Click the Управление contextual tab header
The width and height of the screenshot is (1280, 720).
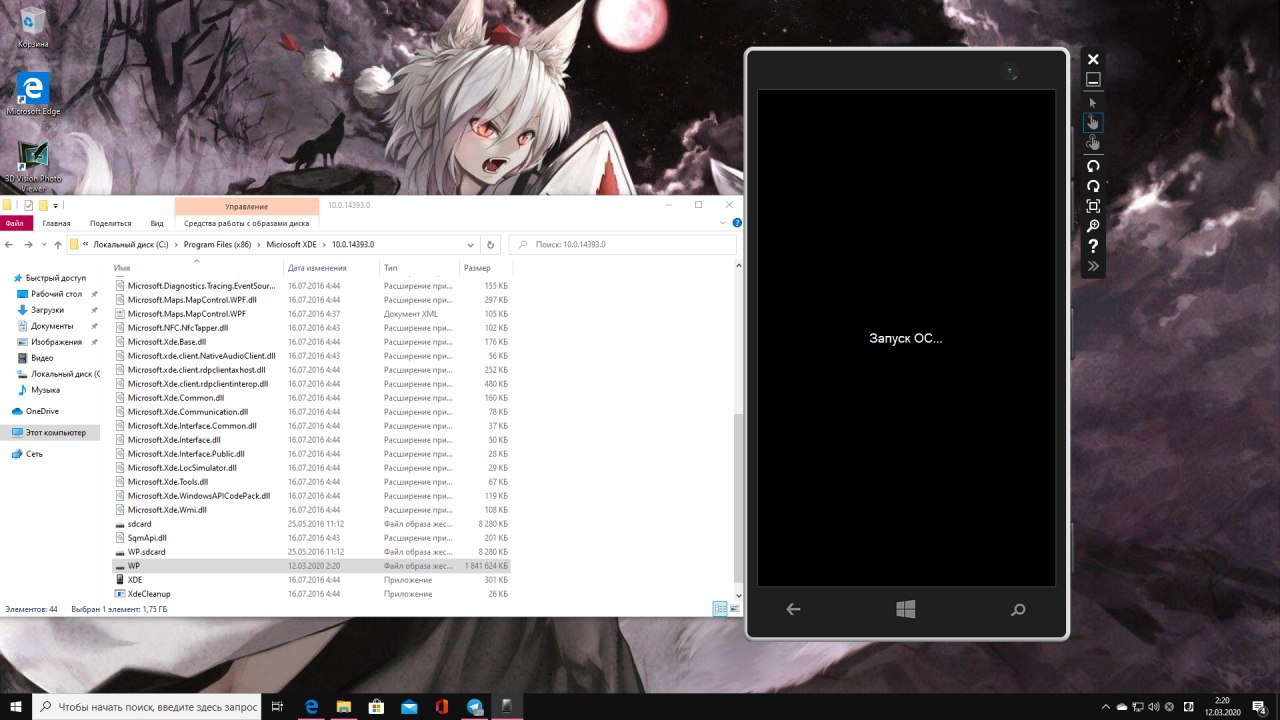[x=246, y=206]
